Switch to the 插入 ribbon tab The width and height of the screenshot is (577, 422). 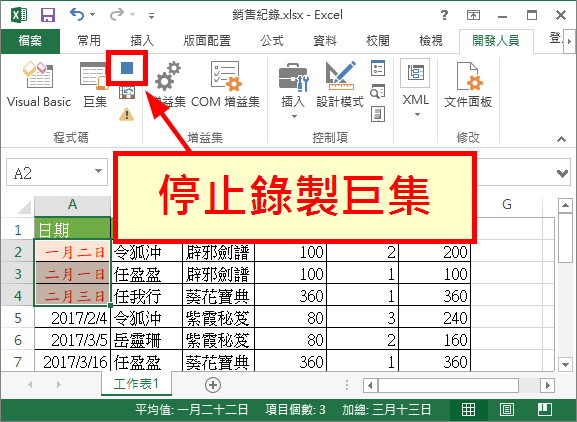point(142,41)
